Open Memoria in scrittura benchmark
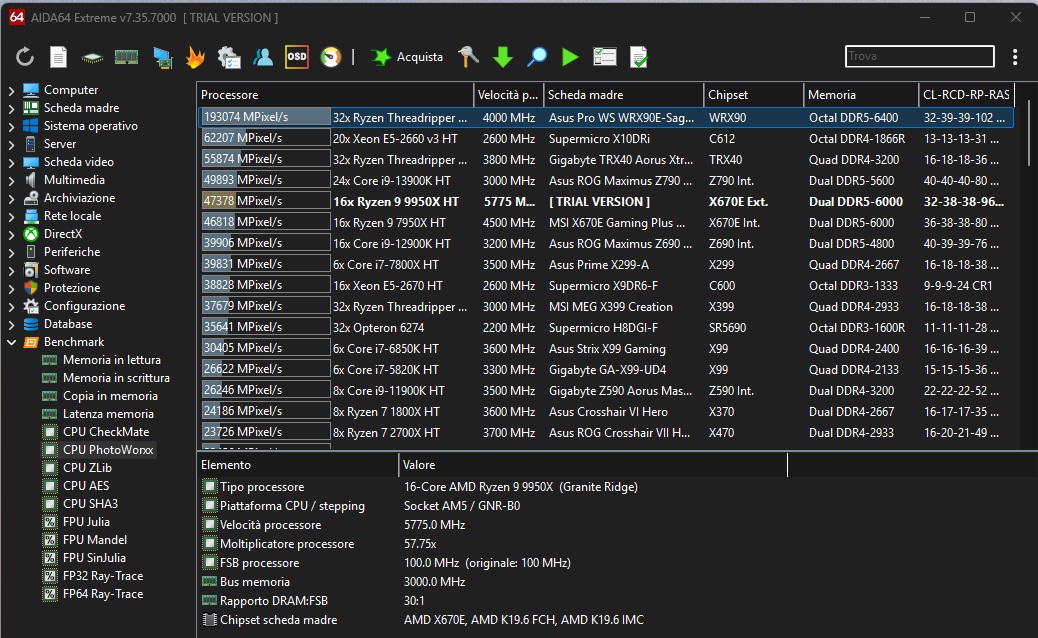This screenshot has width=1038, height=638. click(x=116, y=378)
